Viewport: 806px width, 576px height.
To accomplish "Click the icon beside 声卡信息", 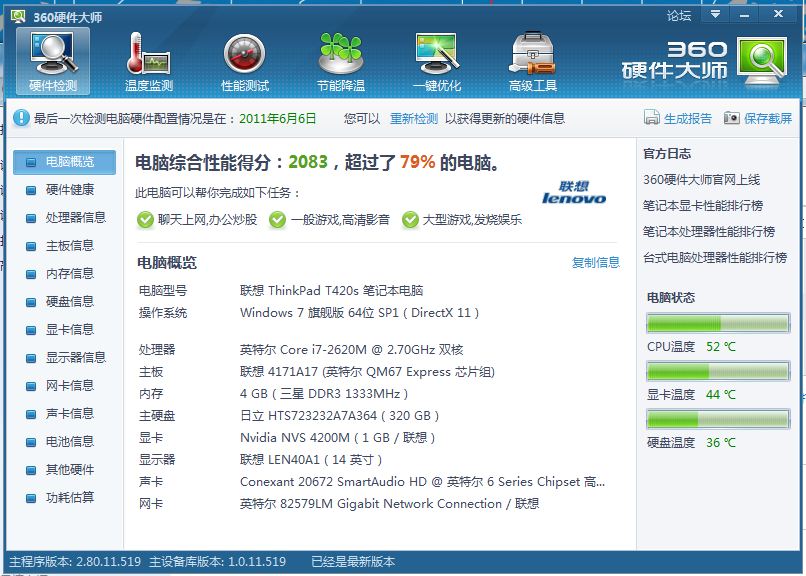I will click(31, 414).
